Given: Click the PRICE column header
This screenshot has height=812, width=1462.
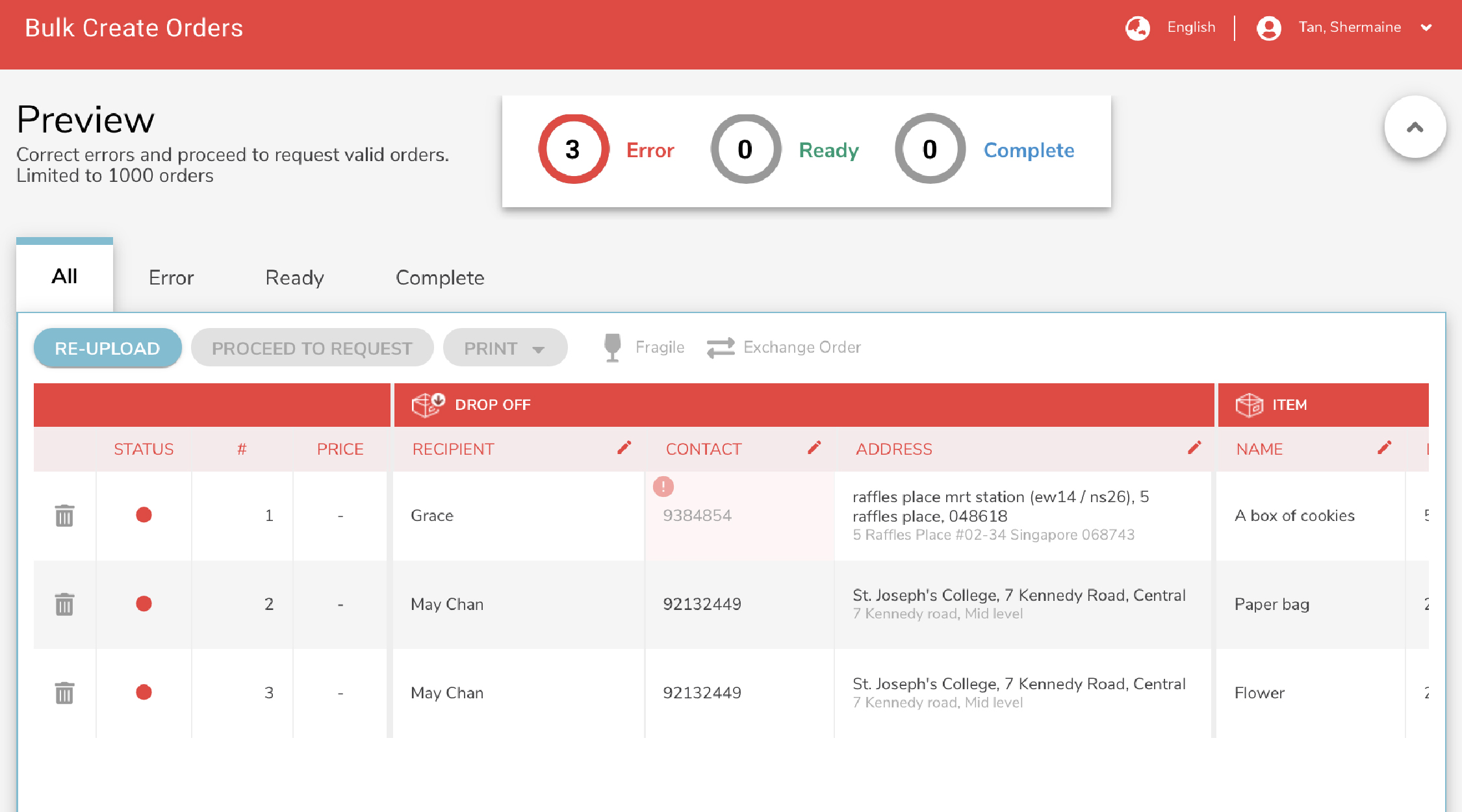Looking at the screenshot, I should 340,450.
